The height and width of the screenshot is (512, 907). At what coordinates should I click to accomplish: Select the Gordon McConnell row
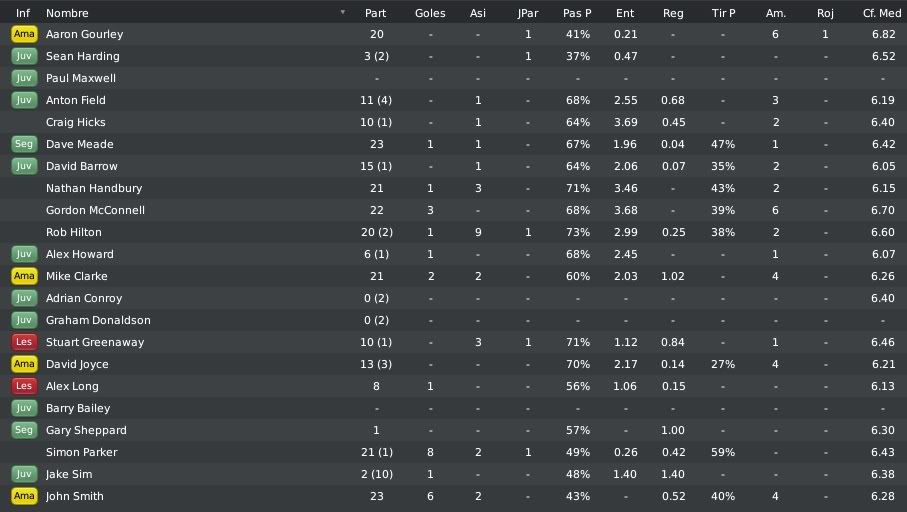(454, 210)
